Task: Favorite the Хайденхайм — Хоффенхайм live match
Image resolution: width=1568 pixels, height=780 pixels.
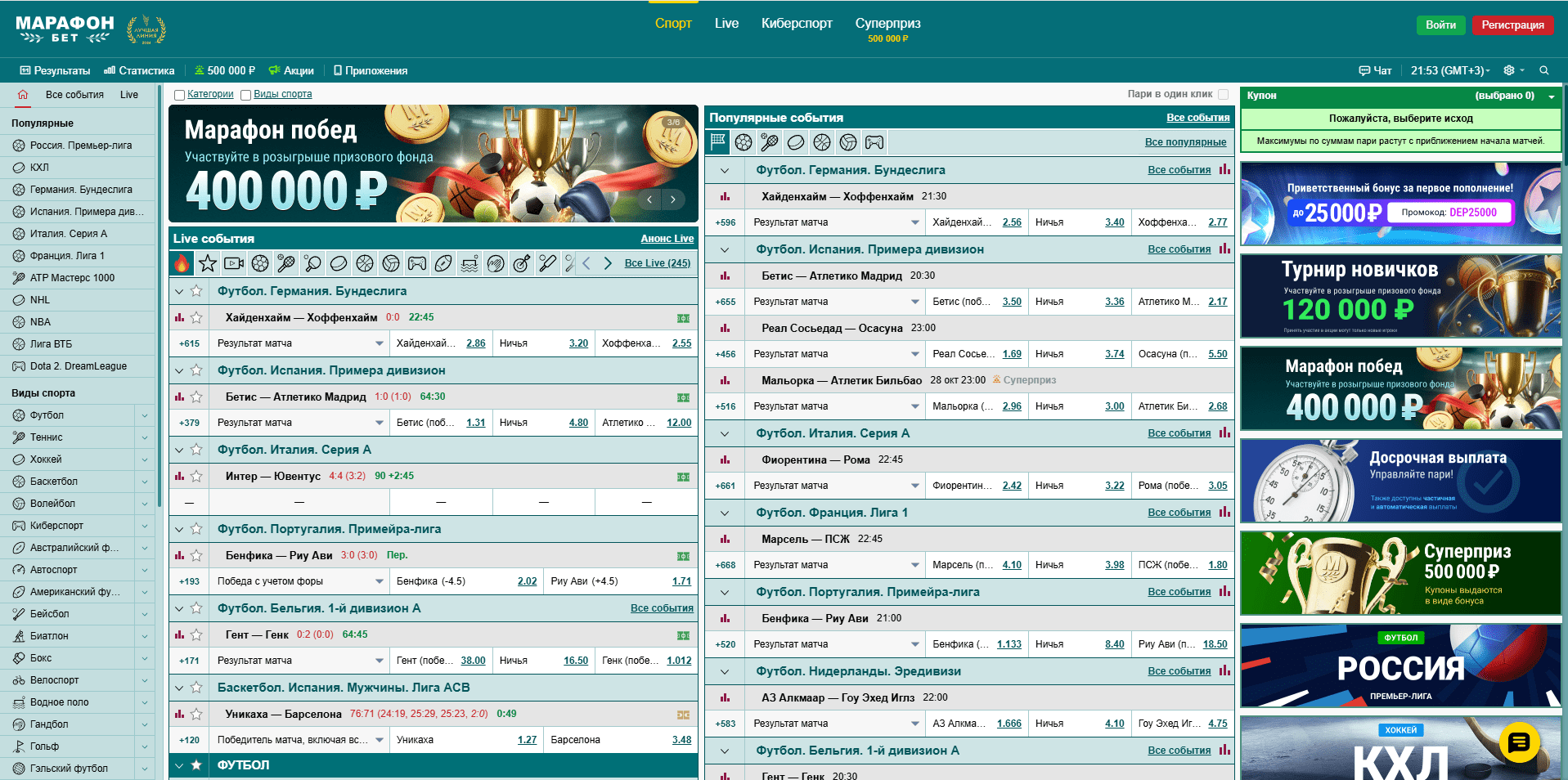Action: 196,317
